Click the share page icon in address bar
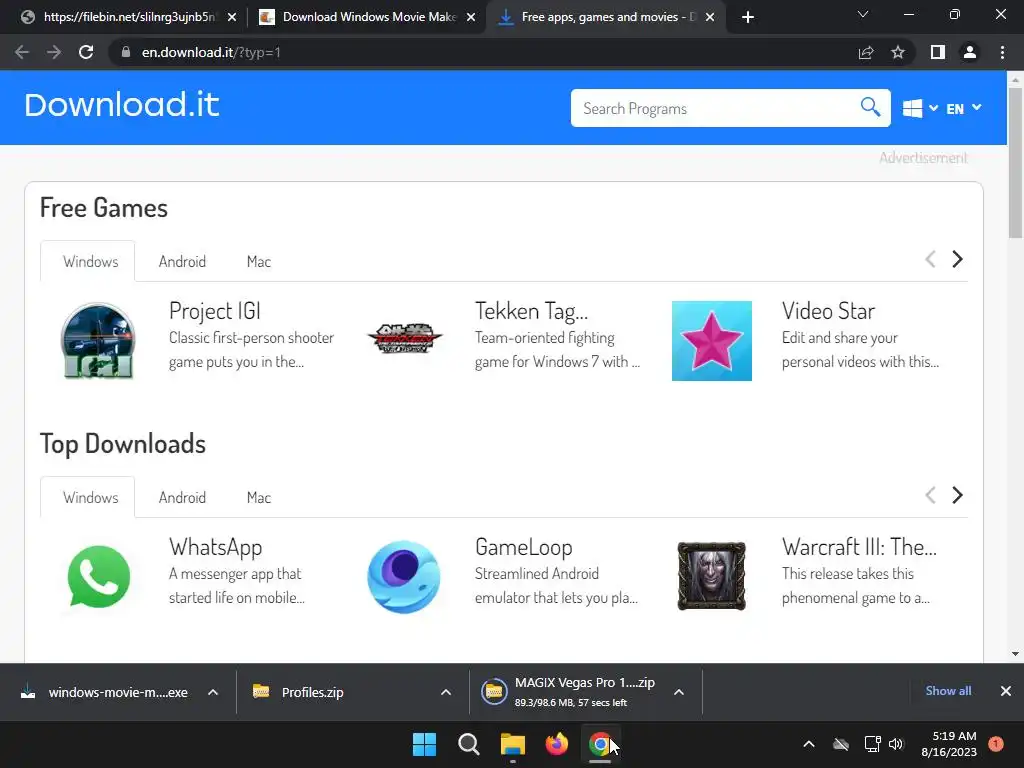This screenshot has width=1024, height=768. tap(866, 52)
